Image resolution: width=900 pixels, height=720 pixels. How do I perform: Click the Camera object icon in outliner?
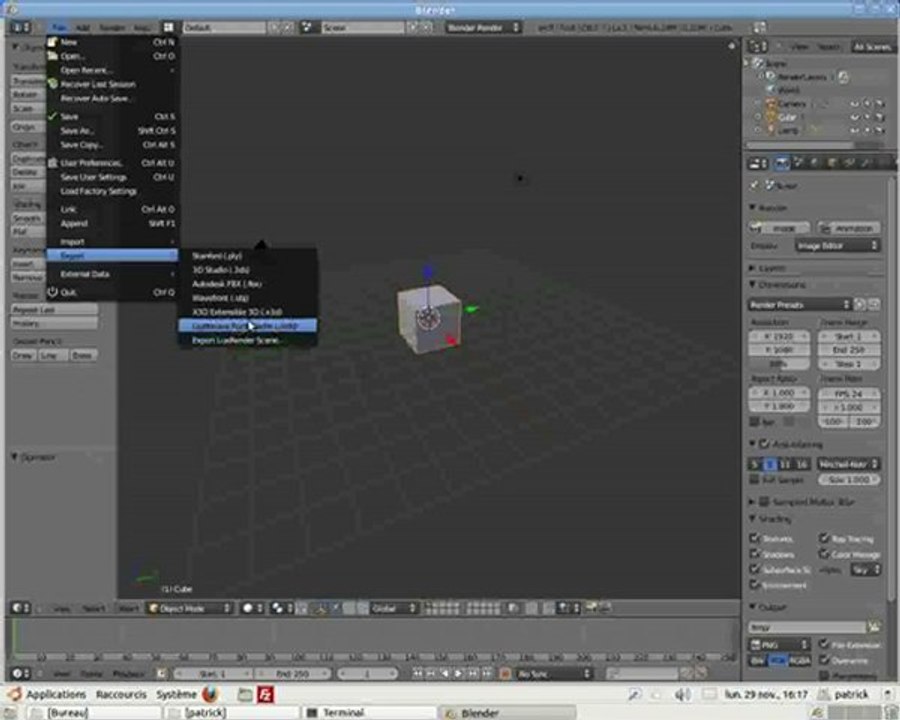point(772,104)
